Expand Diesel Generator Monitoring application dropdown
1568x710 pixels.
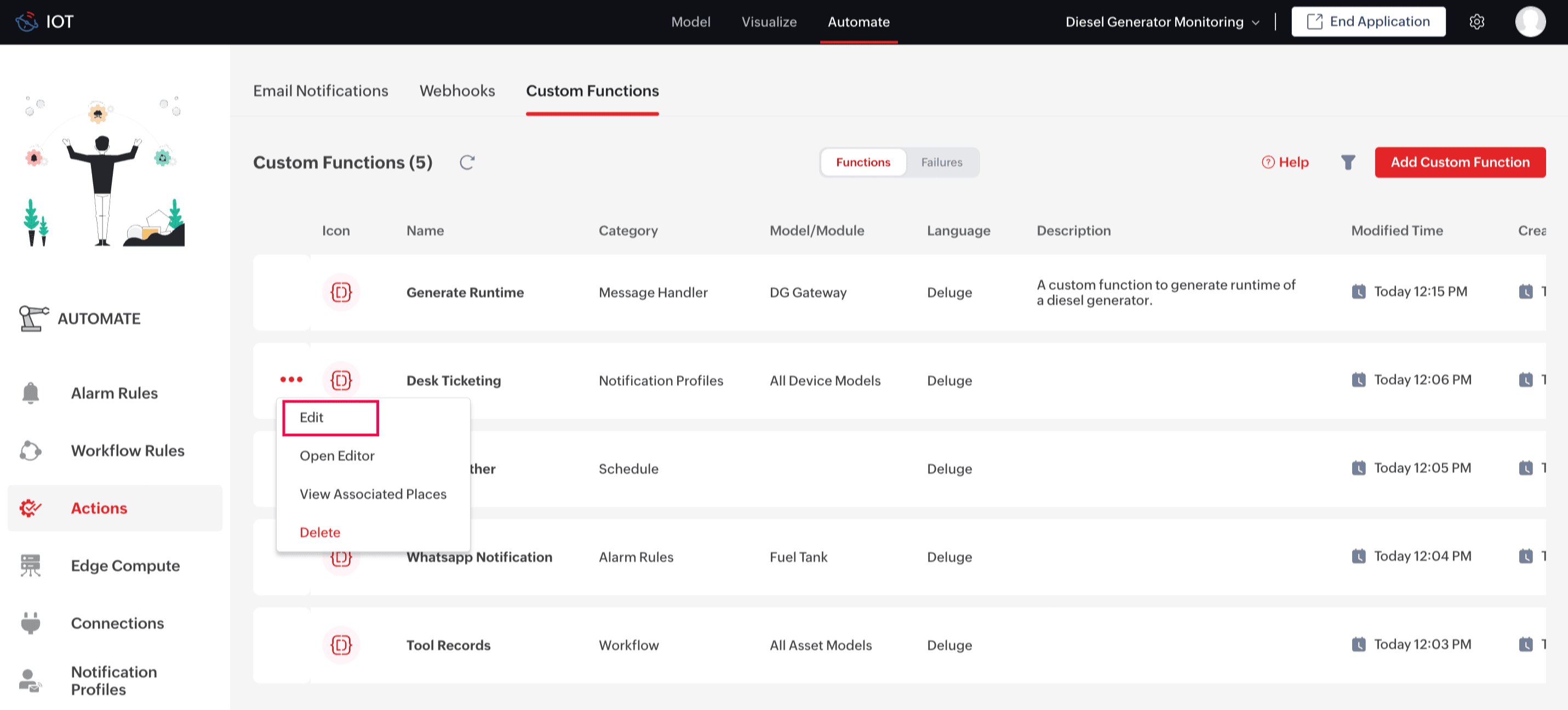pos(1161,22)
